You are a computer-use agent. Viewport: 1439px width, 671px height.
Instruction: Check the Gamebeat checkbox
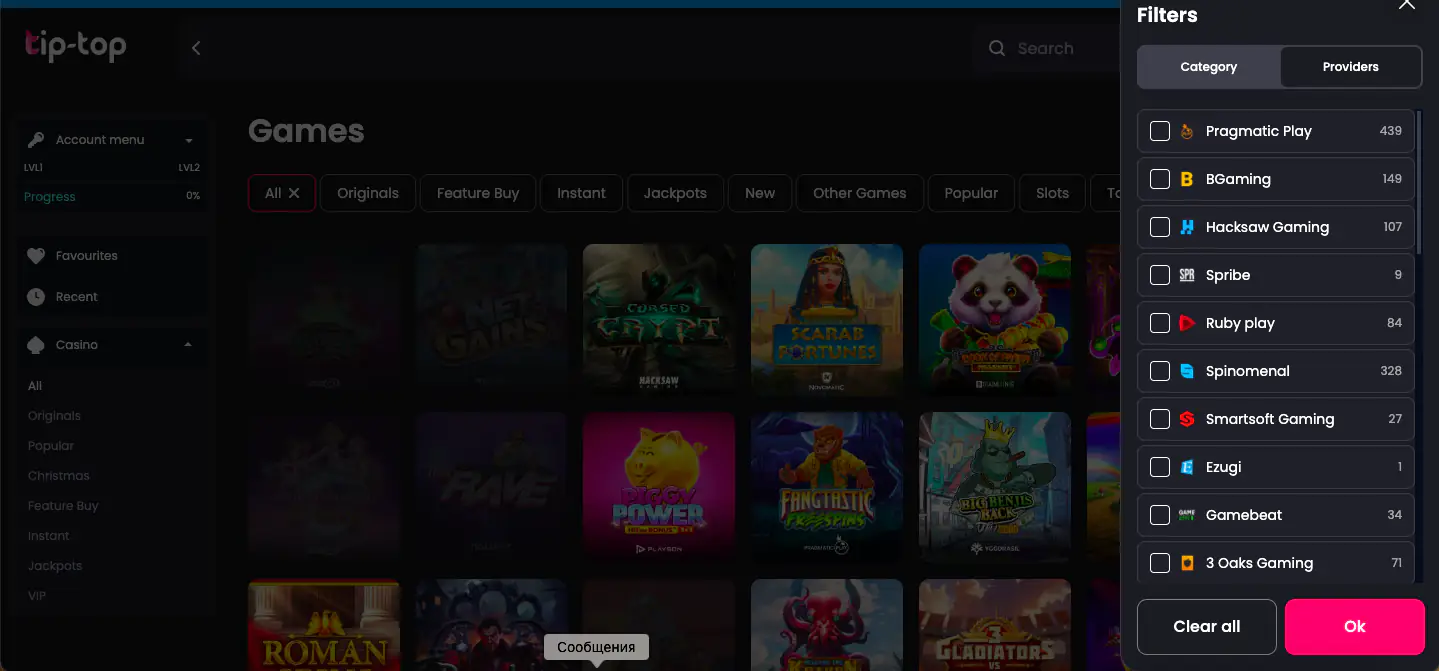1160,515
